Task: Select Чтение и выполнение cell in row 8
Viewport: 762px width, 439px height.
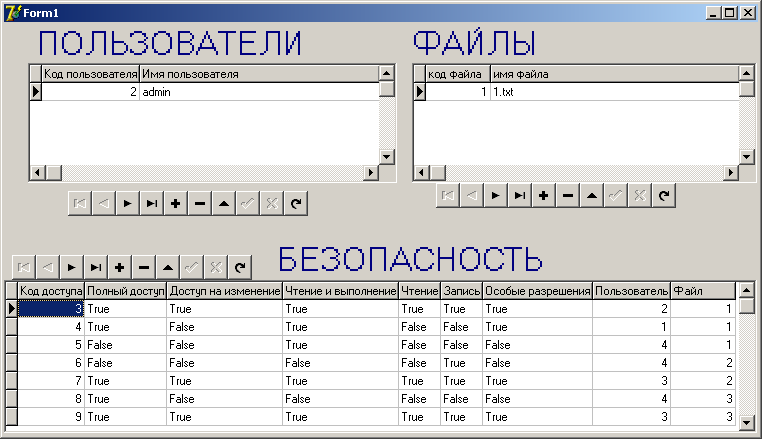Action: pyautogui.click(x=341, y=399)
